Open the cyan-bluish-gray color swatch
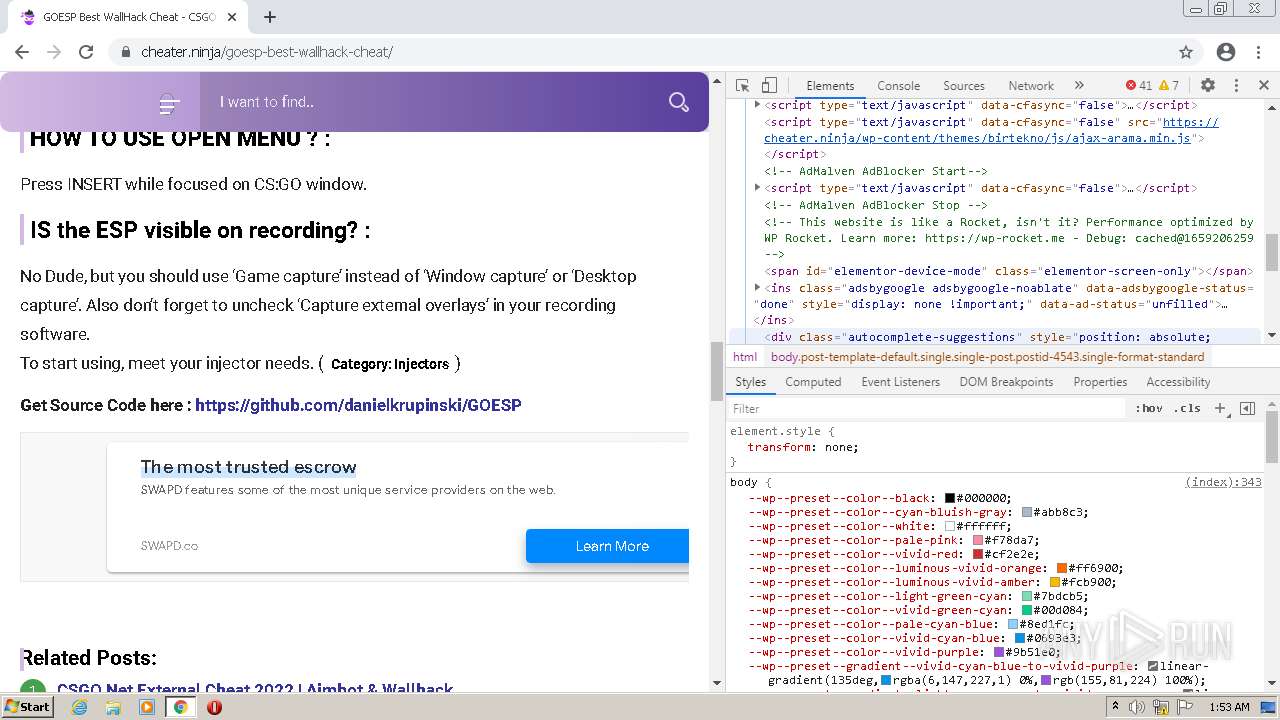The image size is (1280, 720). 1027,512
